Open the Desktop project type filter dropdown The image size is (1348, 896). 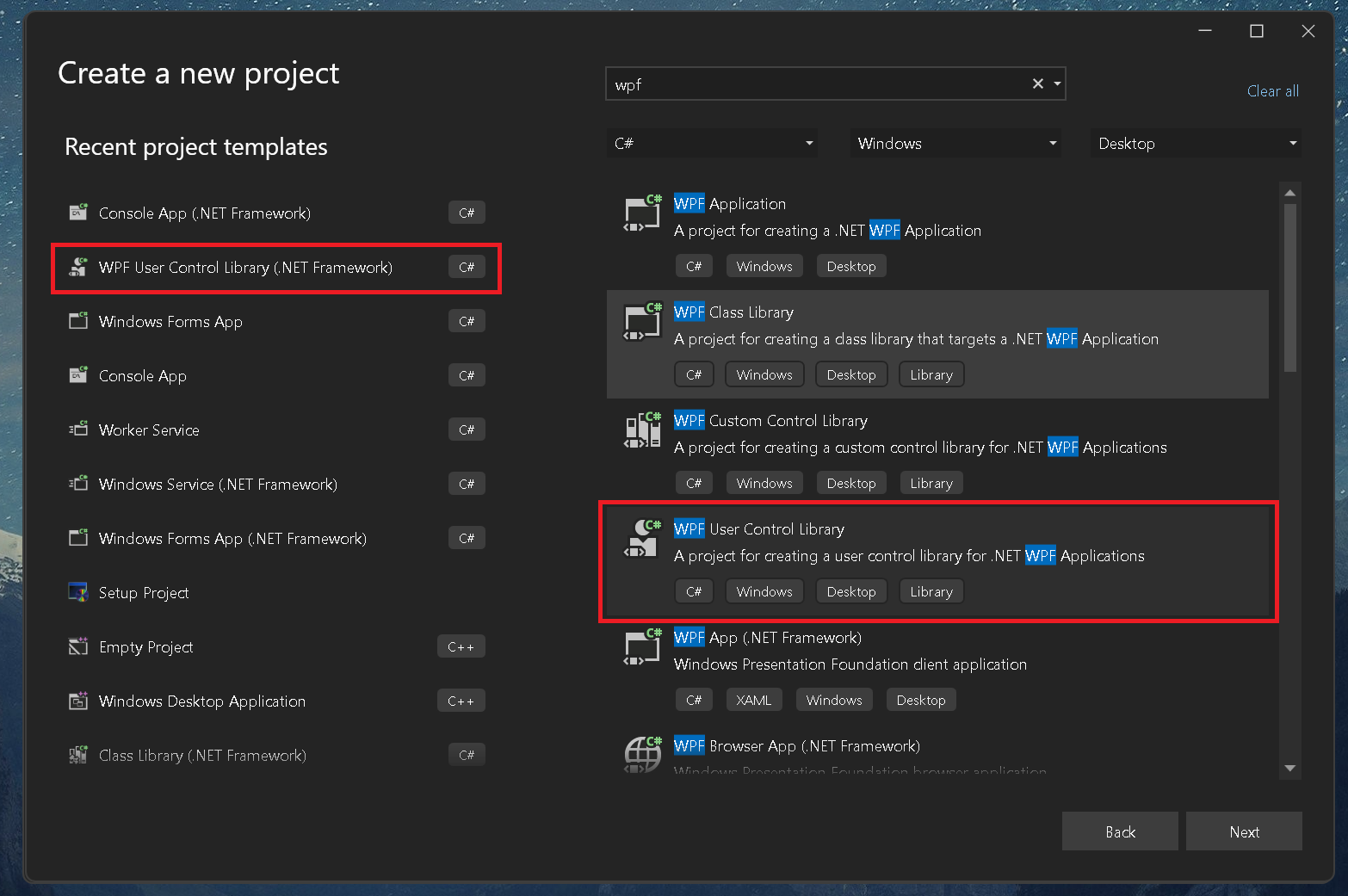(1196, 143)
